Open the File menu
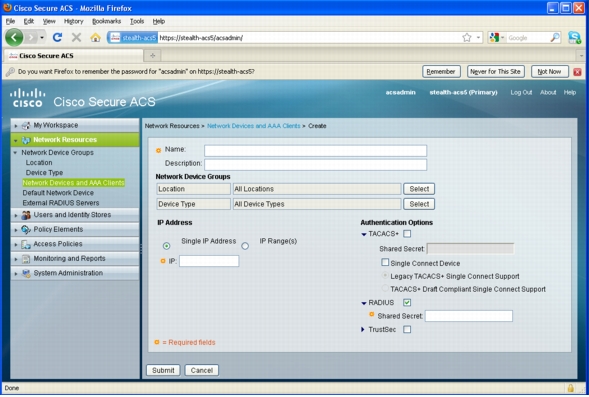 [x=10, y=21]
